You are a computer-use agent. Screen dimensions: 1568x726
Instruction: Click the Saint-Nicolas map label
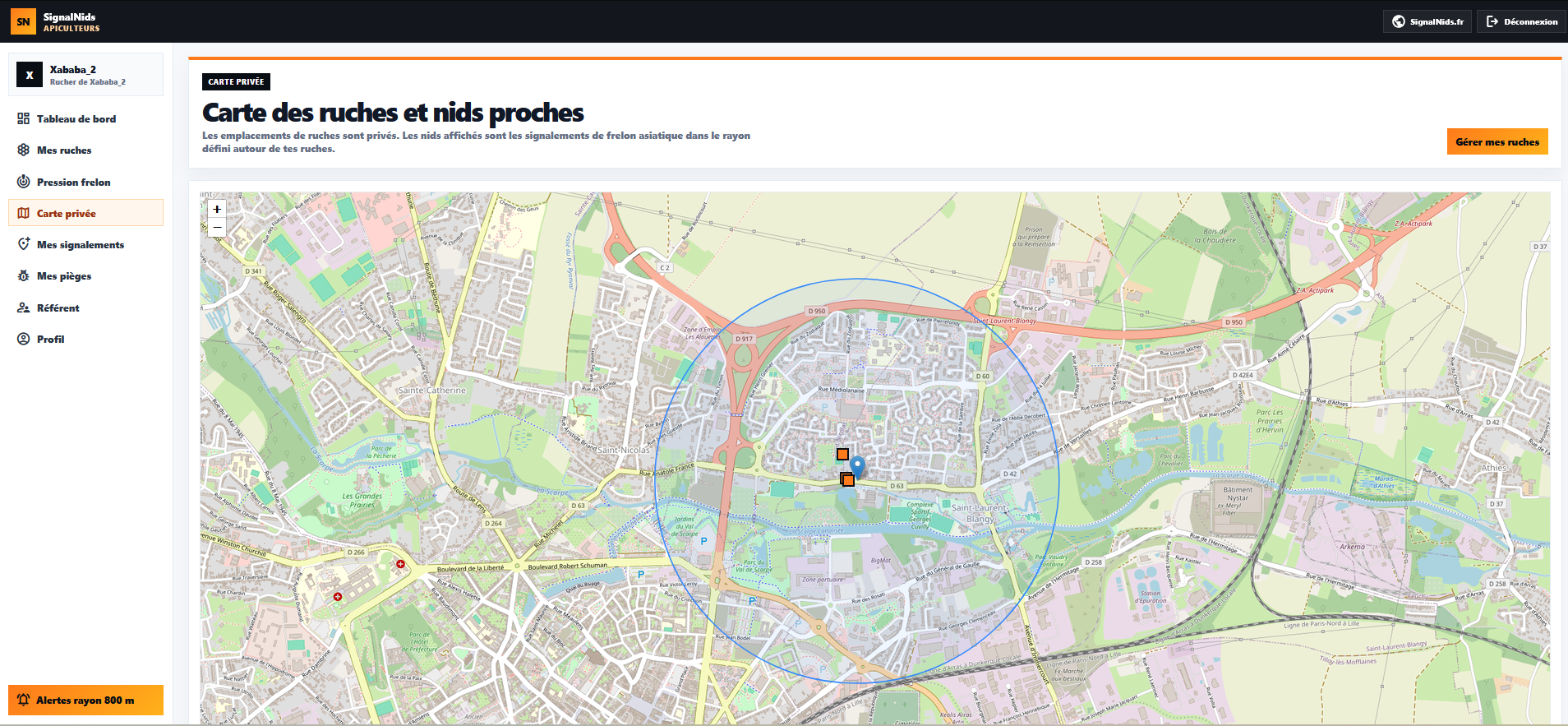(x=623, y=450)
